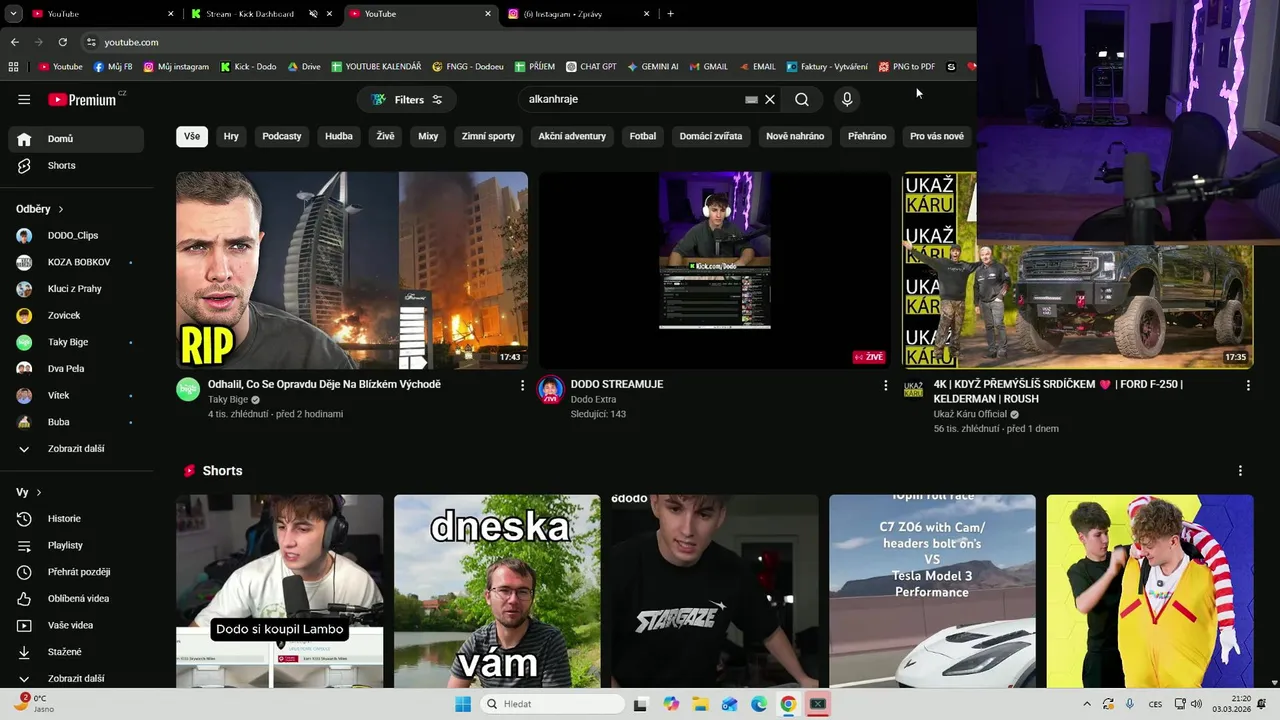Screen dimensions: 1280x720
Task: Open options menu for Ford F-250 video
Action: pos(1248,385)
